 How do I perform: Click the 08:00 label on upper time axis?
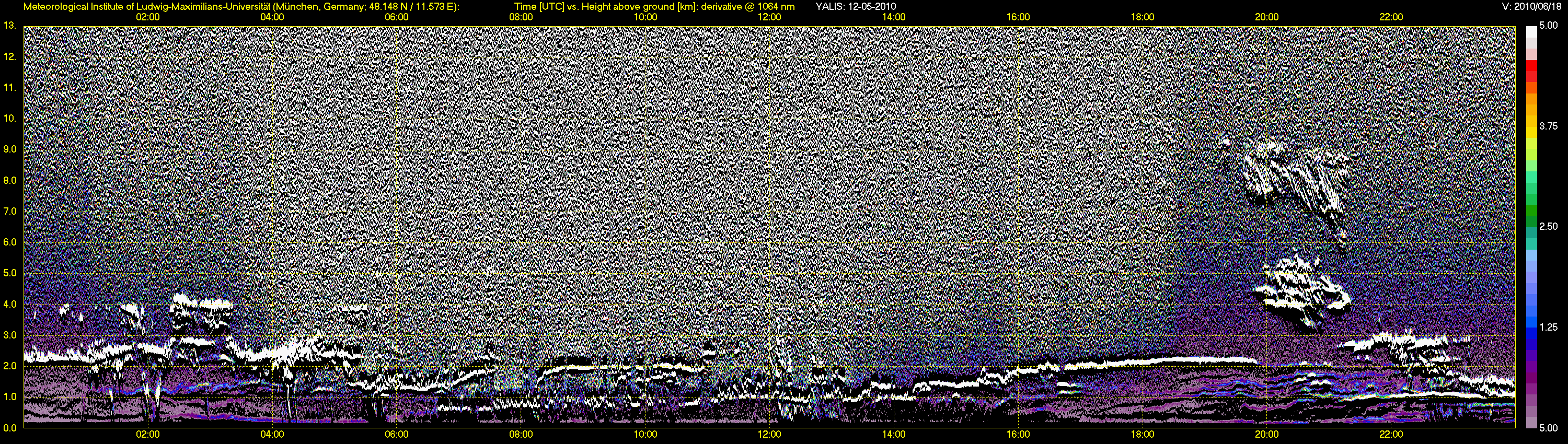pos(521,17)
